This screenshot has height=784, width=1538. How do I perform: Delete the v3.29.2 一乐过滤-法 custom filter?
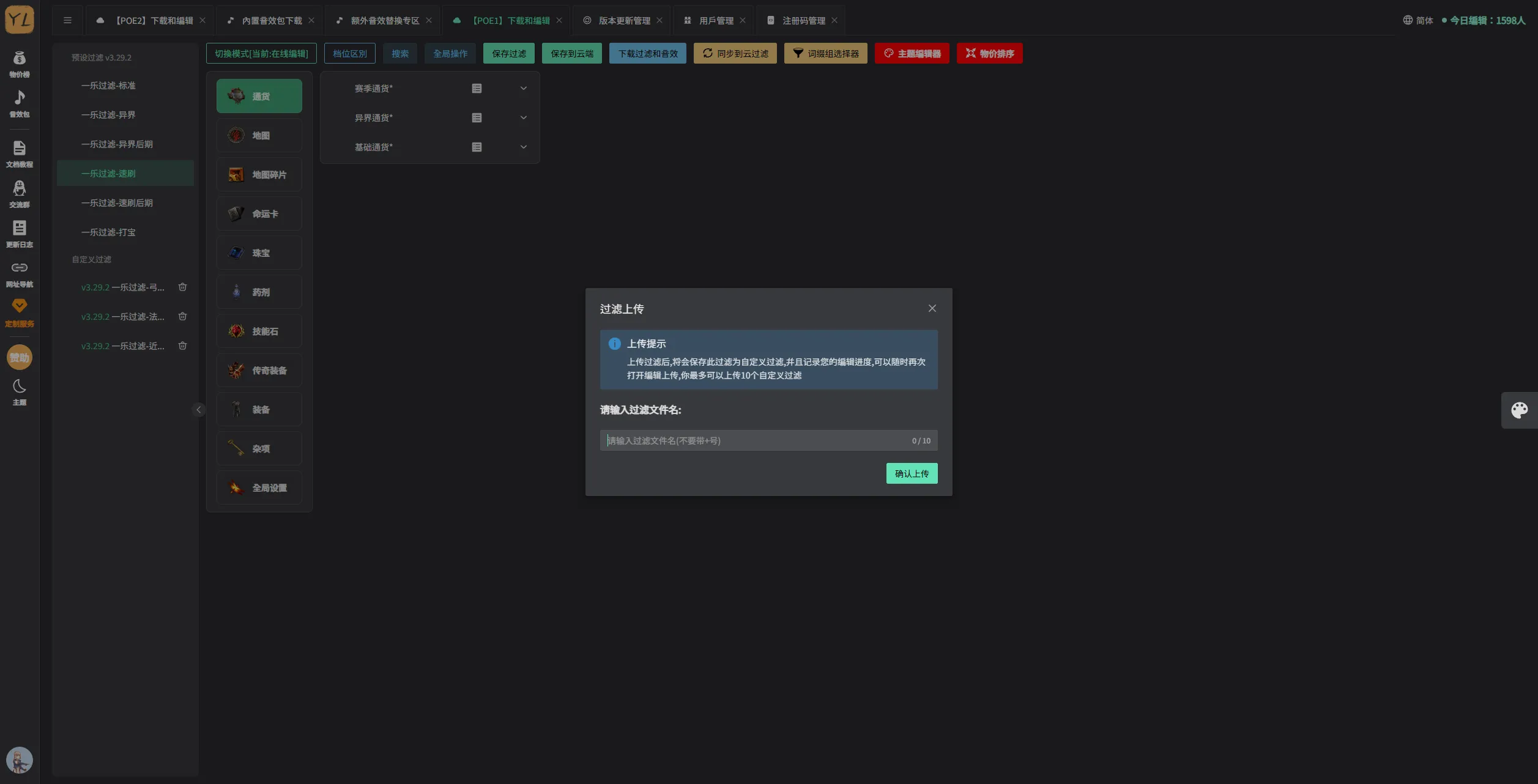click(182, 316)
